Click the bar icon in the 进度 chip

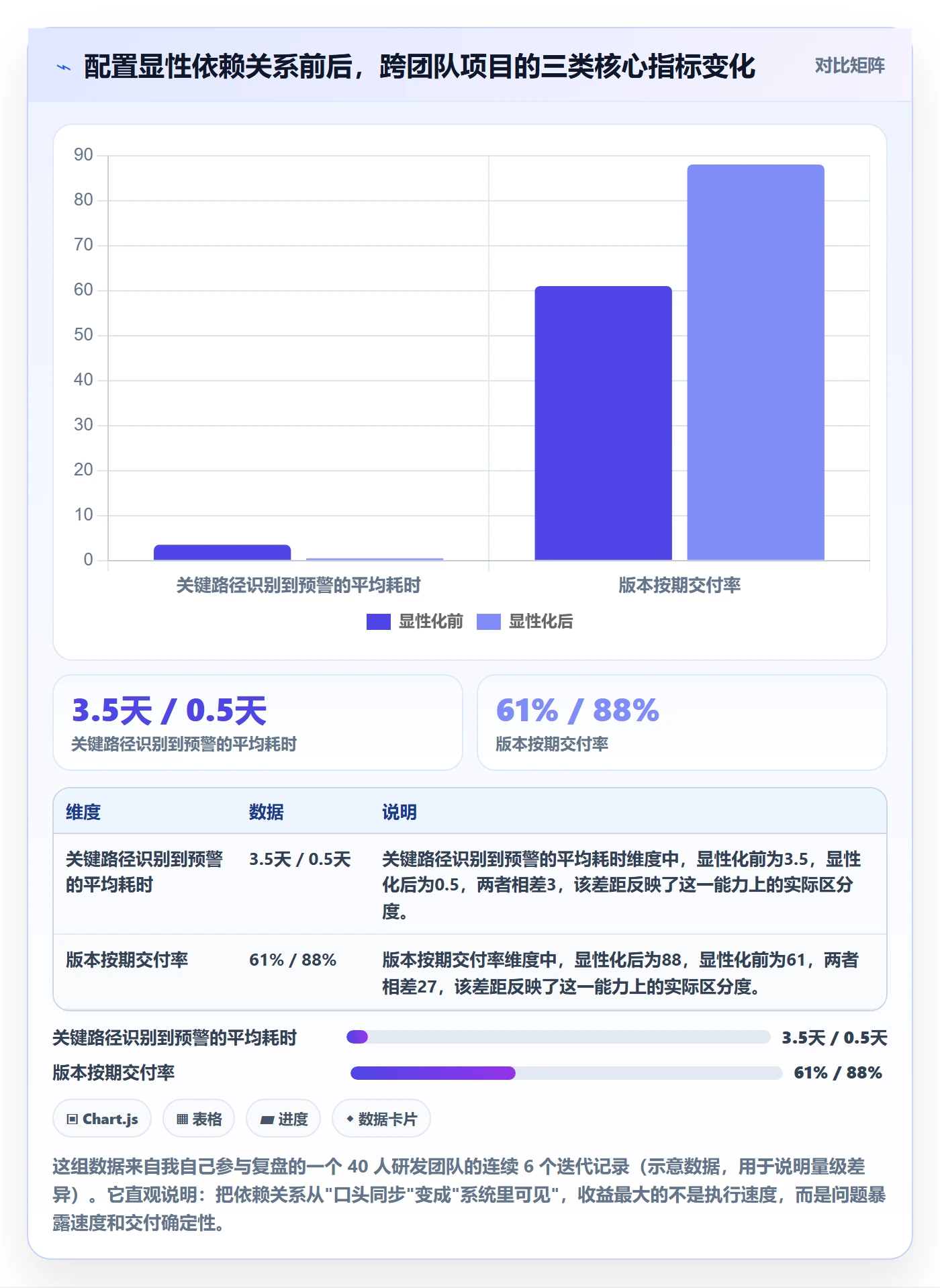click(267, 1119)
